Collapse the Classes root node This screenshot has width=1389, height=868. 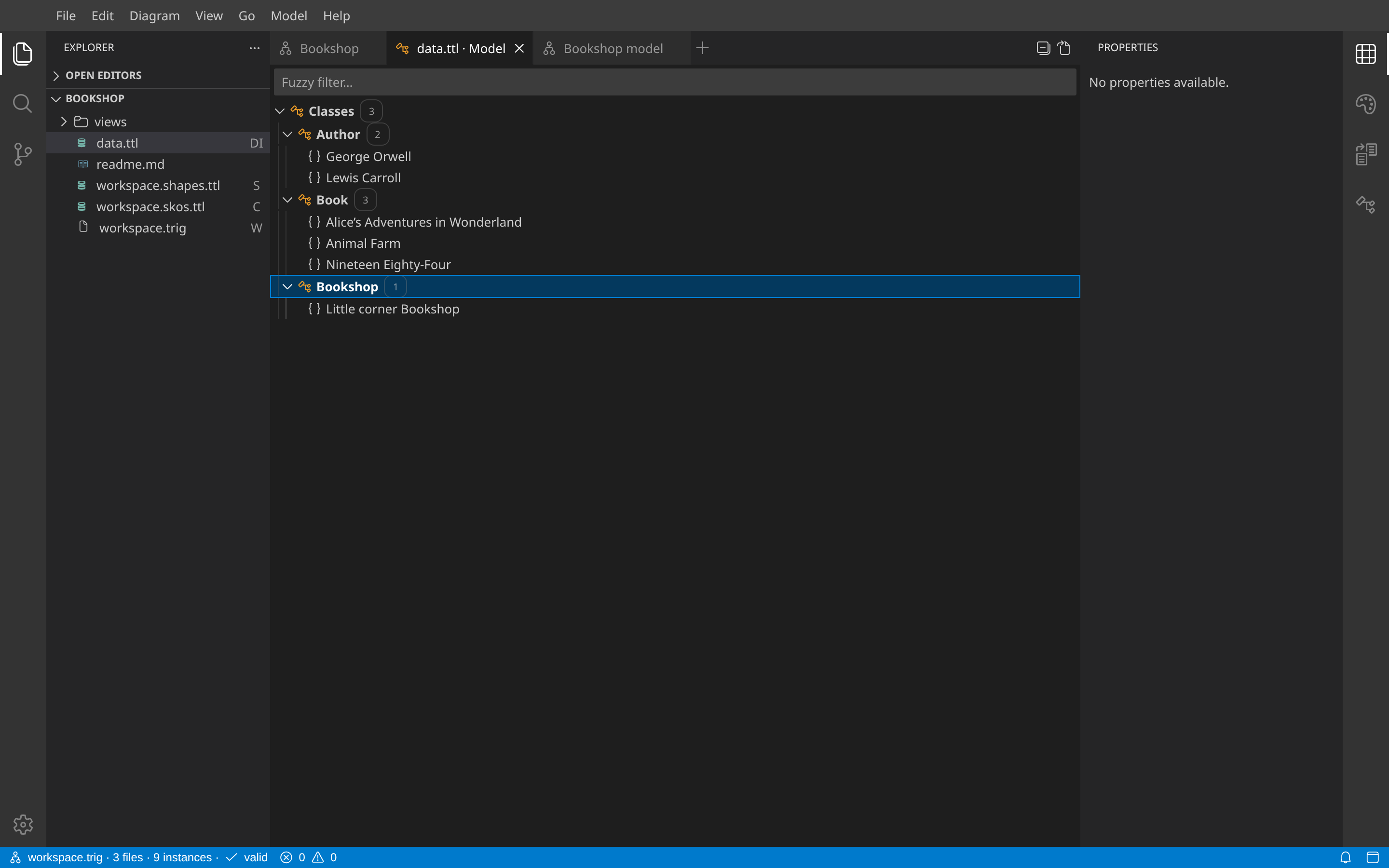pos(280,111)
